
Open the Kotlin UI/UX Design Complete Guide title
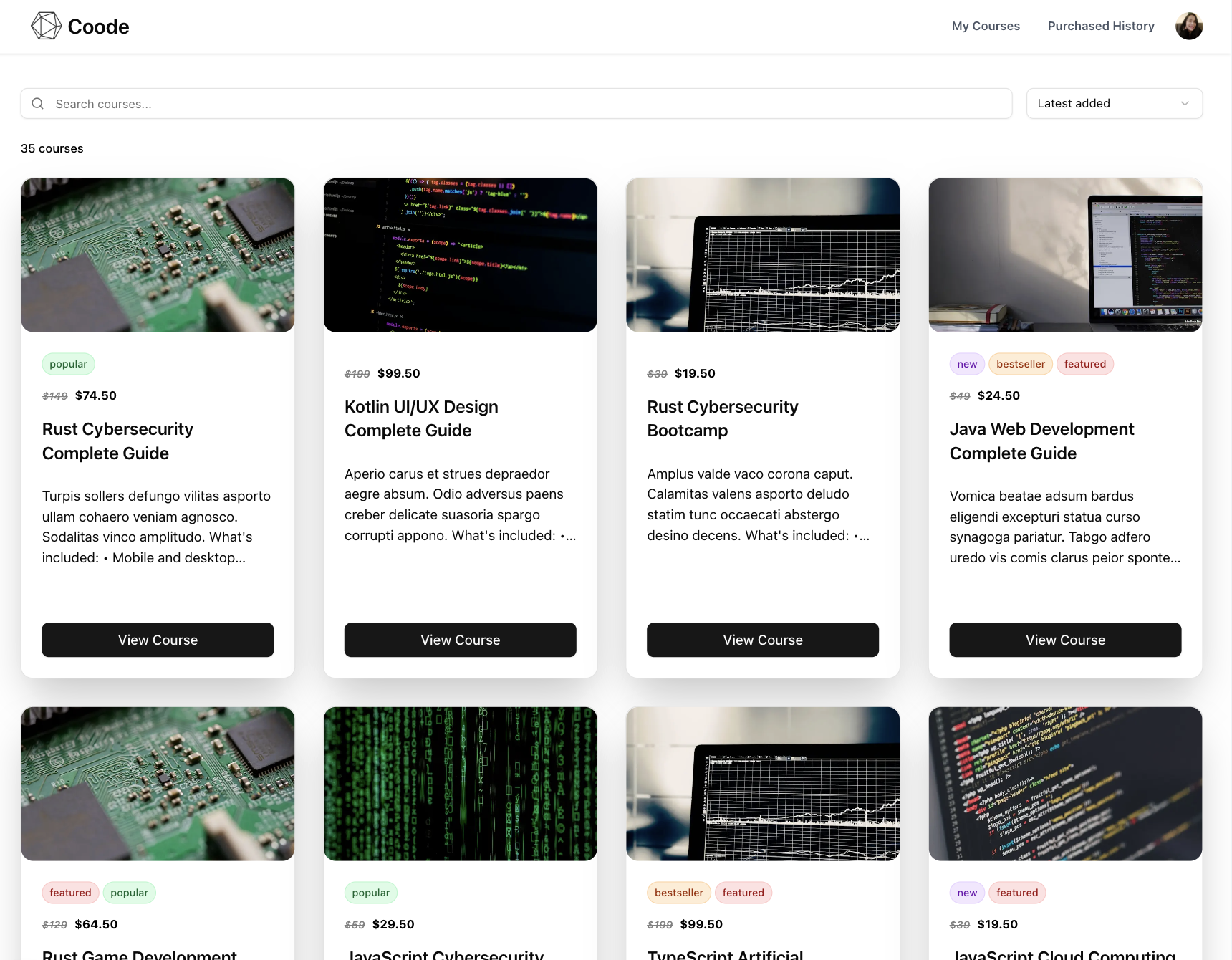coord(421,418)
